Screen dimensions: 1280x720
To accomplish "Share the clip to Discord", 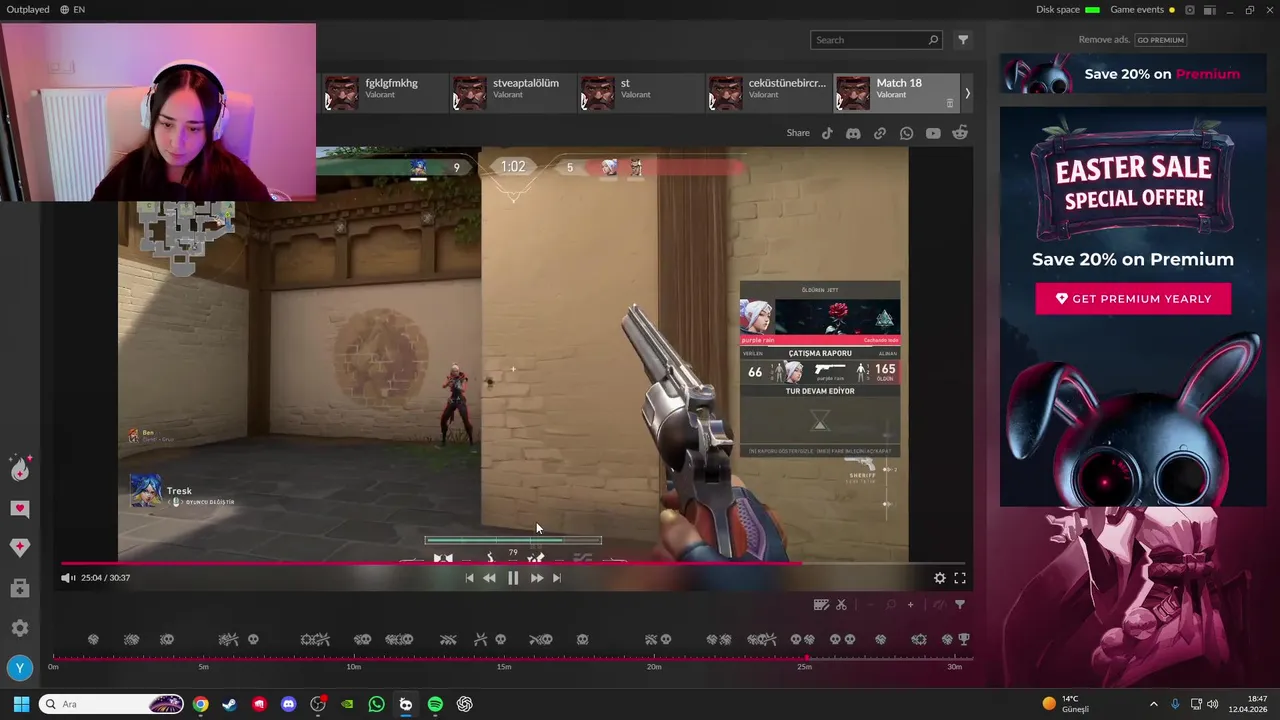I will (x=853, y=133).
